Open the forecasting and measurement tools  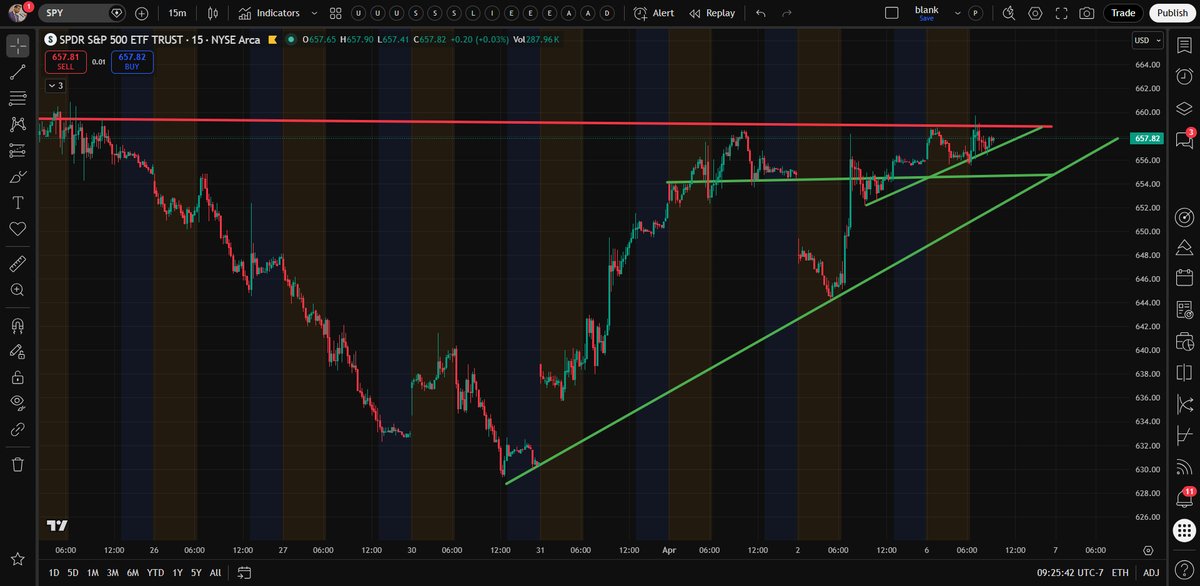pos(17,150)
